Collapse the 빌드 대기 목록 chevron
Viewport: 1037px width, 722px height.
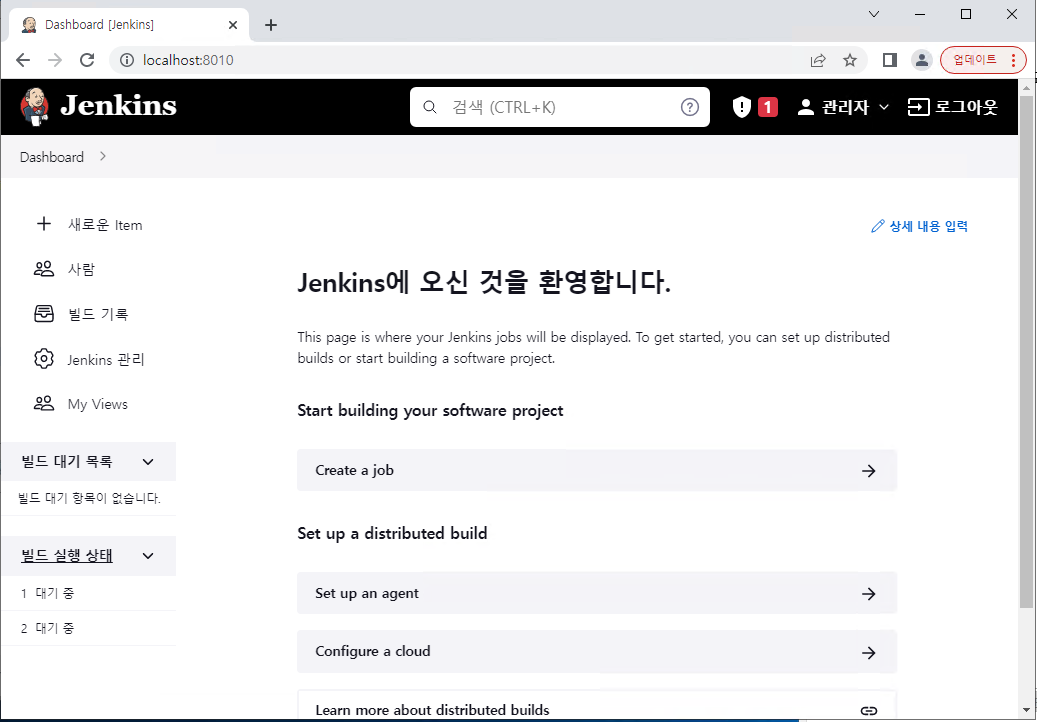148,461
